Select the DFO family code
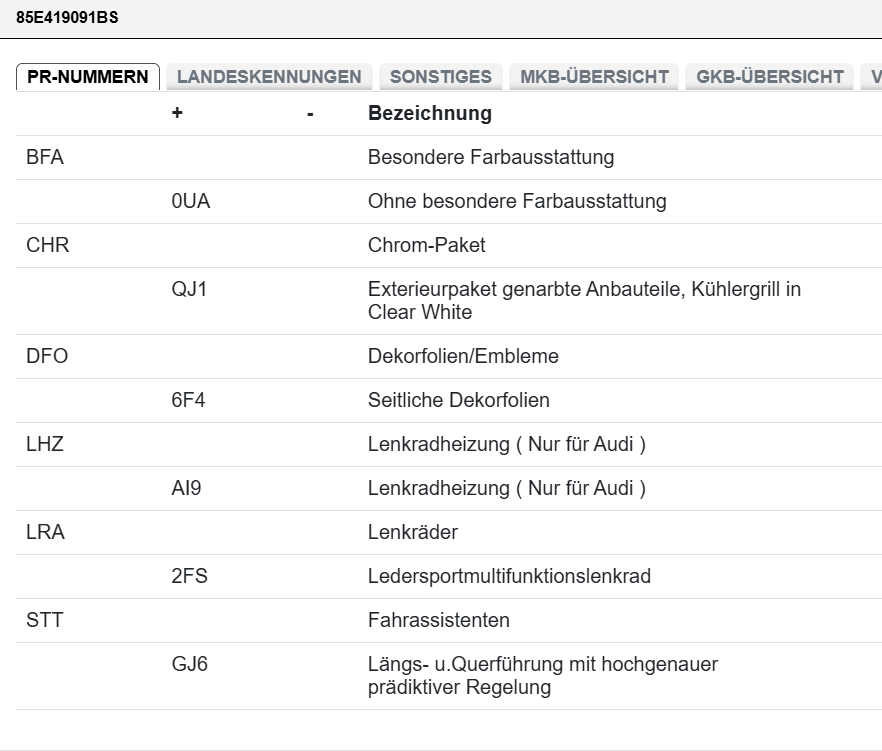The height and width of the screenshot is (751, 882). [47, 356]
